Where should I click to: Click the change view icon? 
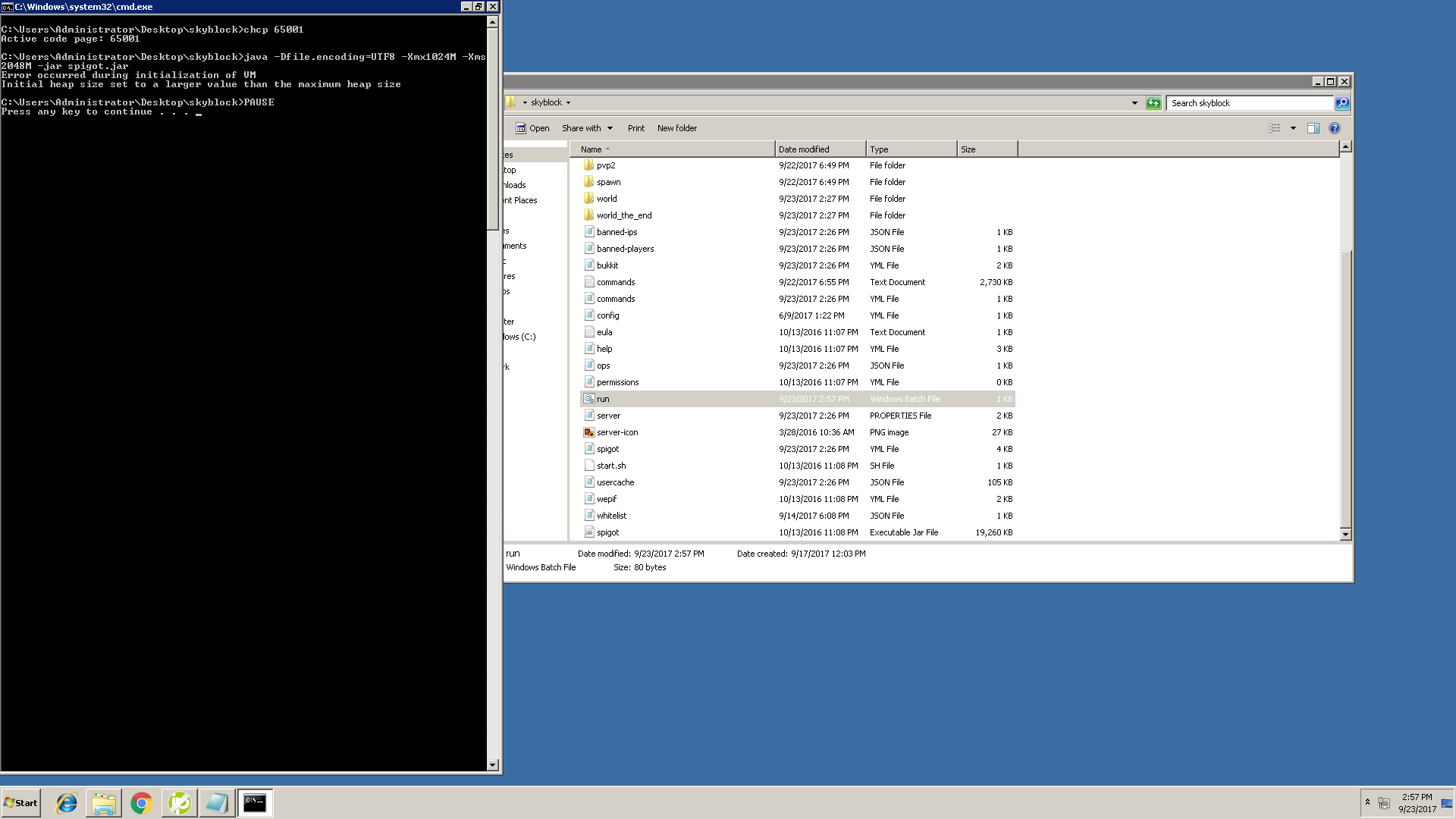1275,128
